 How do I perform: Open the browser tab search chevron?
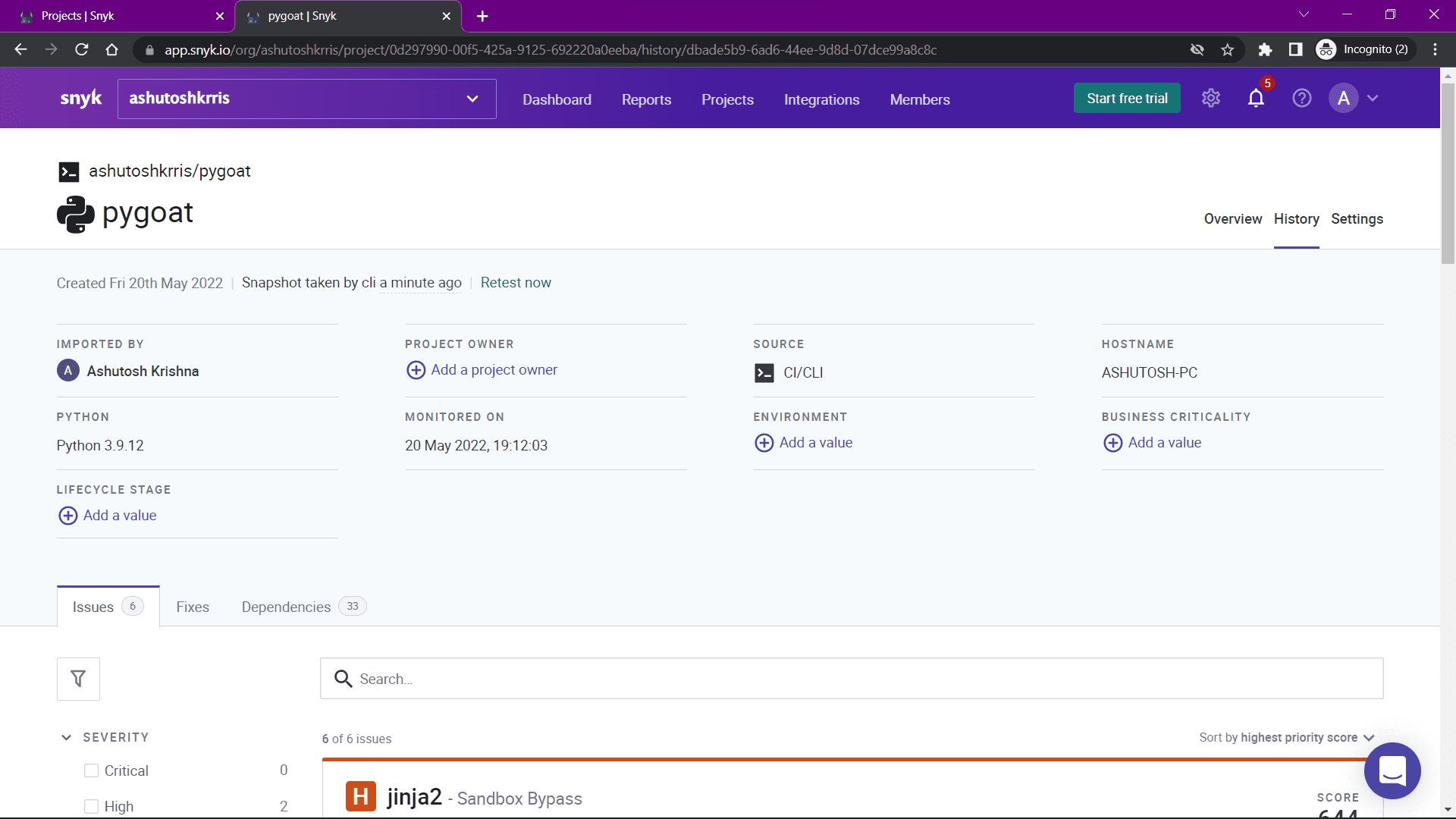[x=1304, y=14]
